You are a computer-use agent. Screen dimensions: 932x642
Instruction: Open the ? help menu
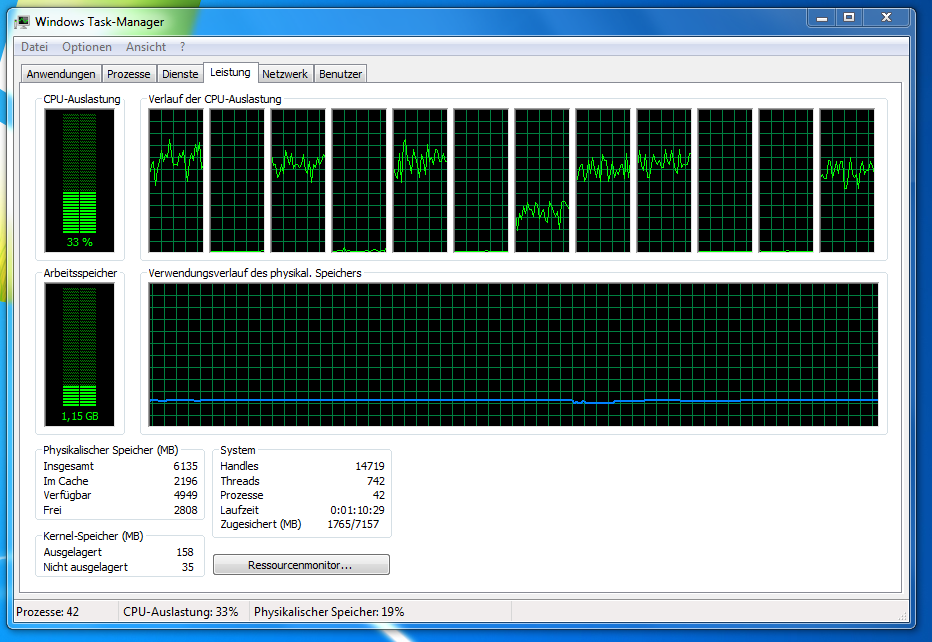point(182,46)
